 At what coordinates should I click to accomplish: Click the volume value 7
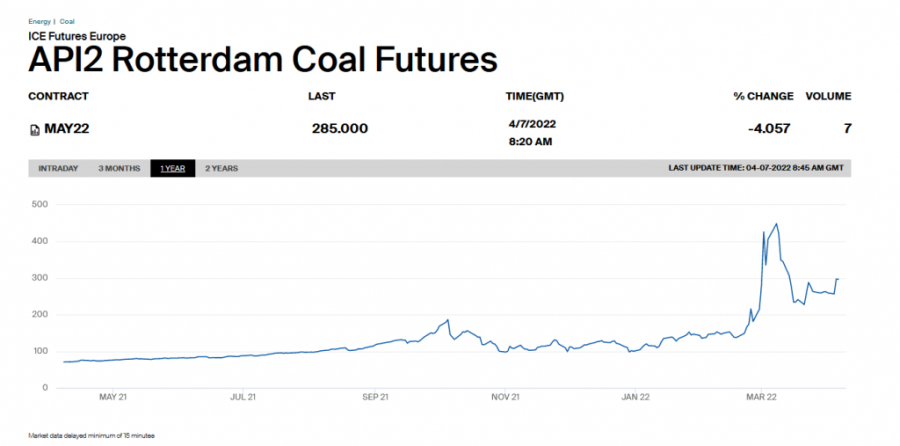point(846,129)
